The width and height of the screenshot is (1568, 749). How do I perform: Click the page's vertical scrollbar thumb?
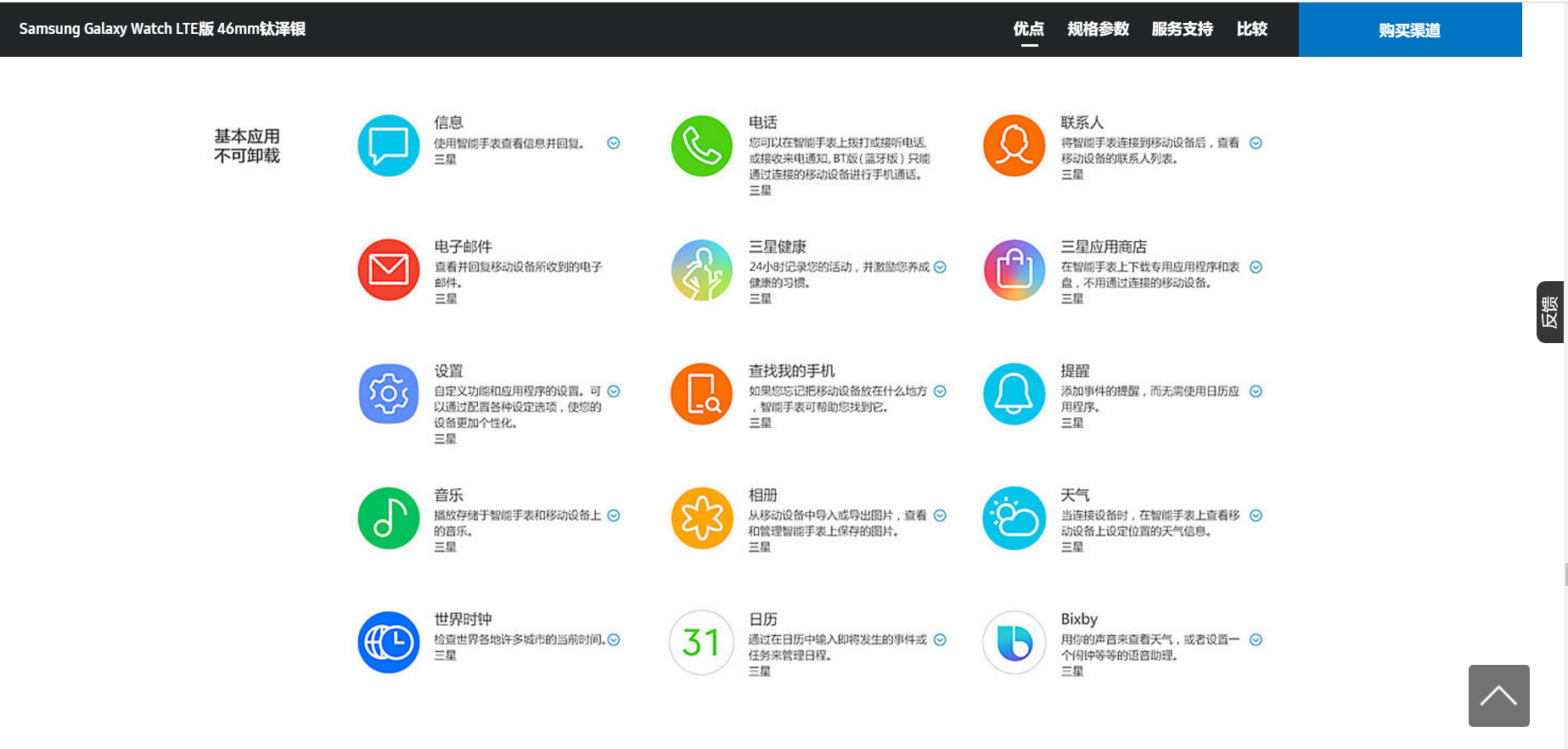1566,574
